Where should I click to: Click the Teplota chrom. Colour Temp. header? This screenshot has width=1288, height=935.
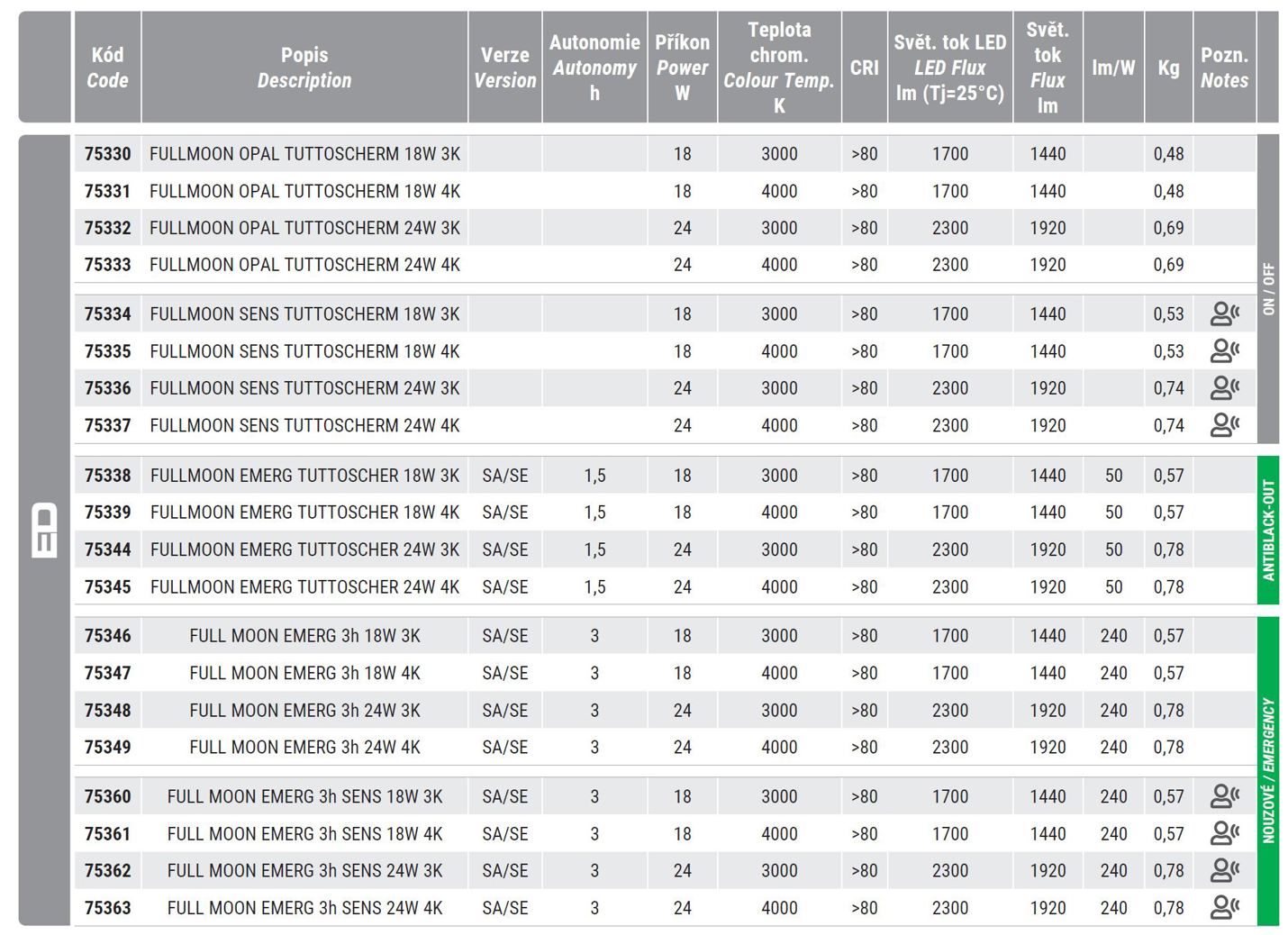(x=779, y=68)
